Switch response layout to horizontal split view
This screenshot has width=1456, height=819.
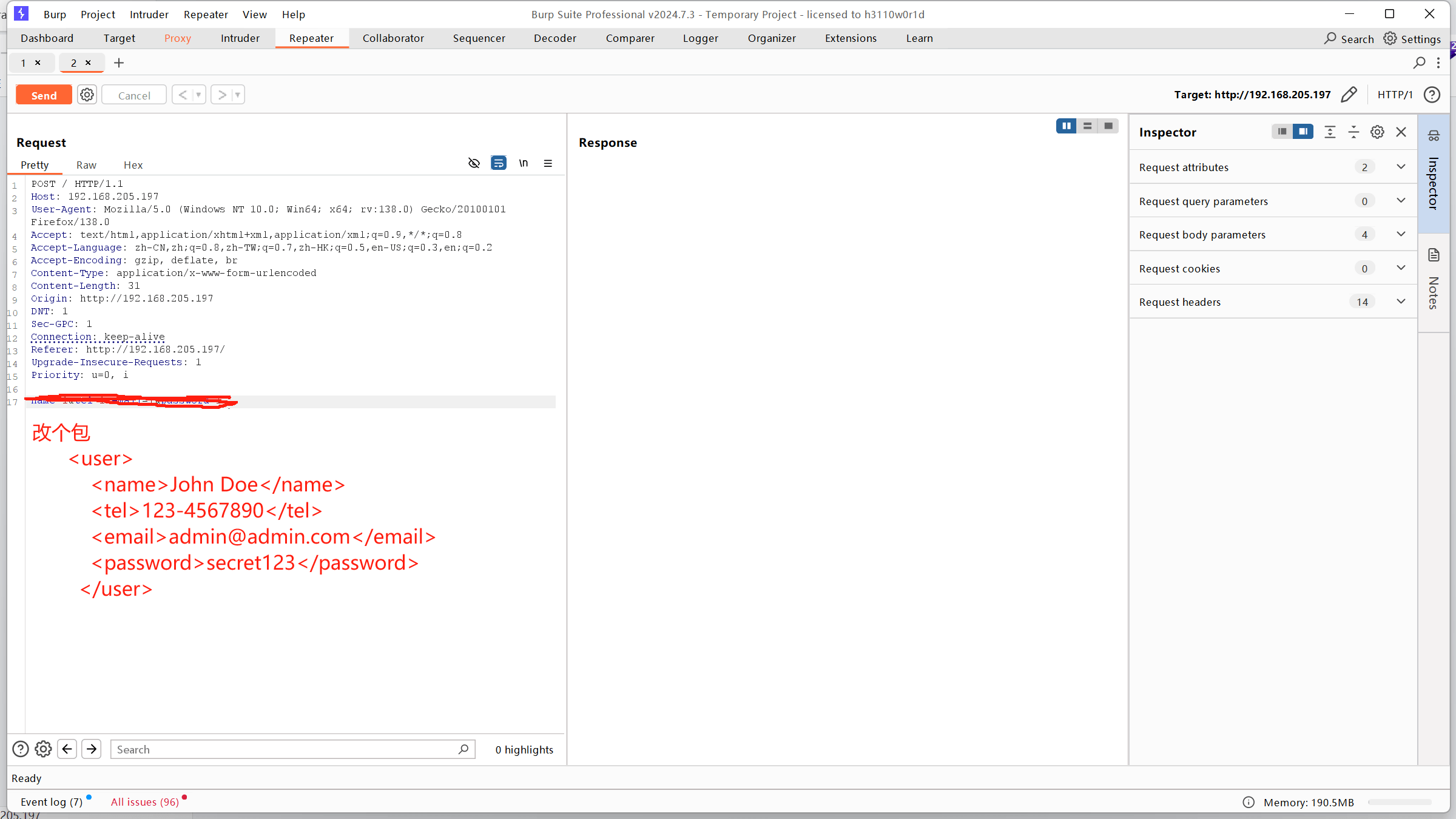[x=1087, y=126]
